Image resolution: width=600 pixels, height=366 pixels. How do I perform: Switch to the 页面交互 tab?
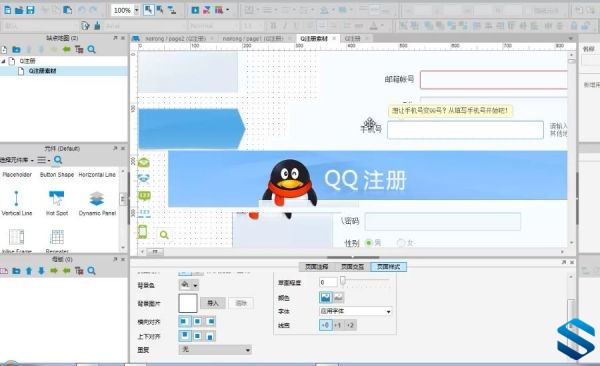(352, 267)
